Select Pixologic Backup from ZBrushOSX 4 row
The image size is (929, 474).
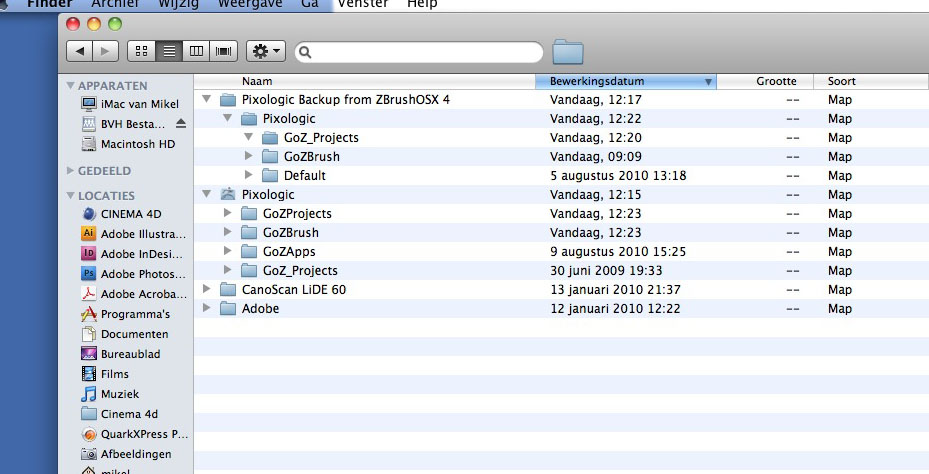coord(561,100)
